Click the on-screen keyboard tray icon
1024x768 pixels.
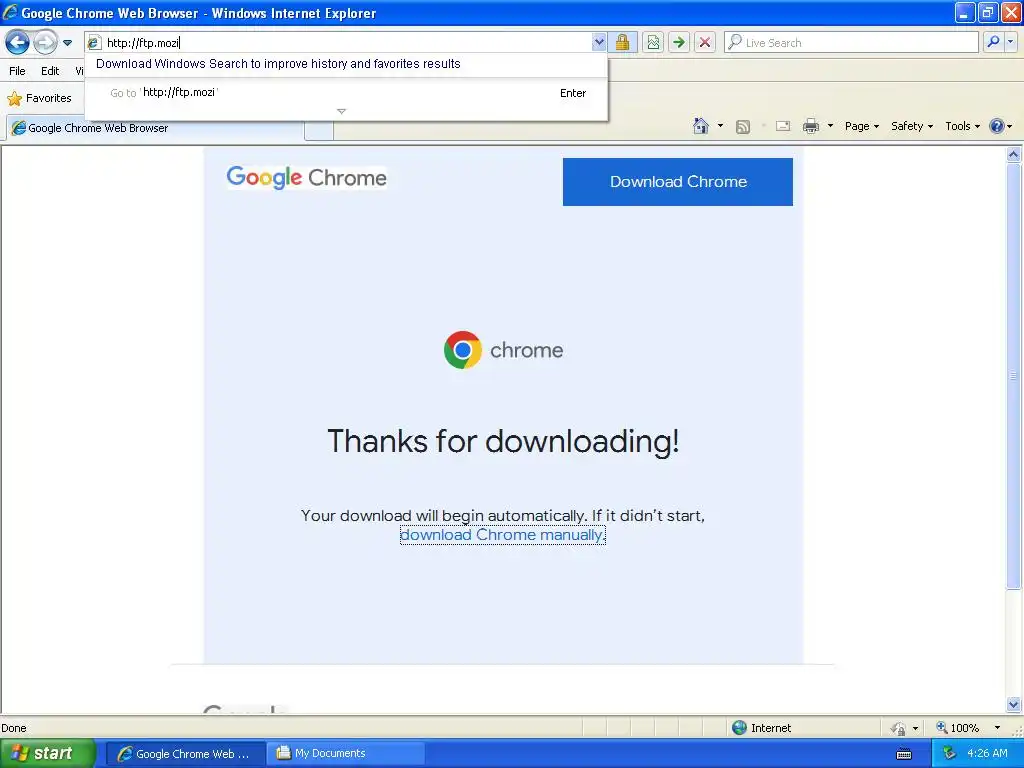(x=904, y=754)
